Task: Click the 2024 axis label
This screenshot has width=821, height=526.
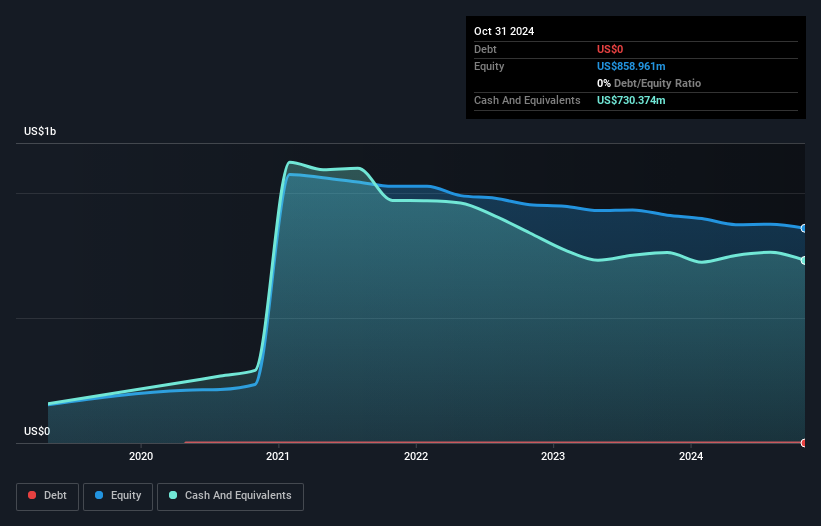Action: pyautogui.click(x=691, y=456)
